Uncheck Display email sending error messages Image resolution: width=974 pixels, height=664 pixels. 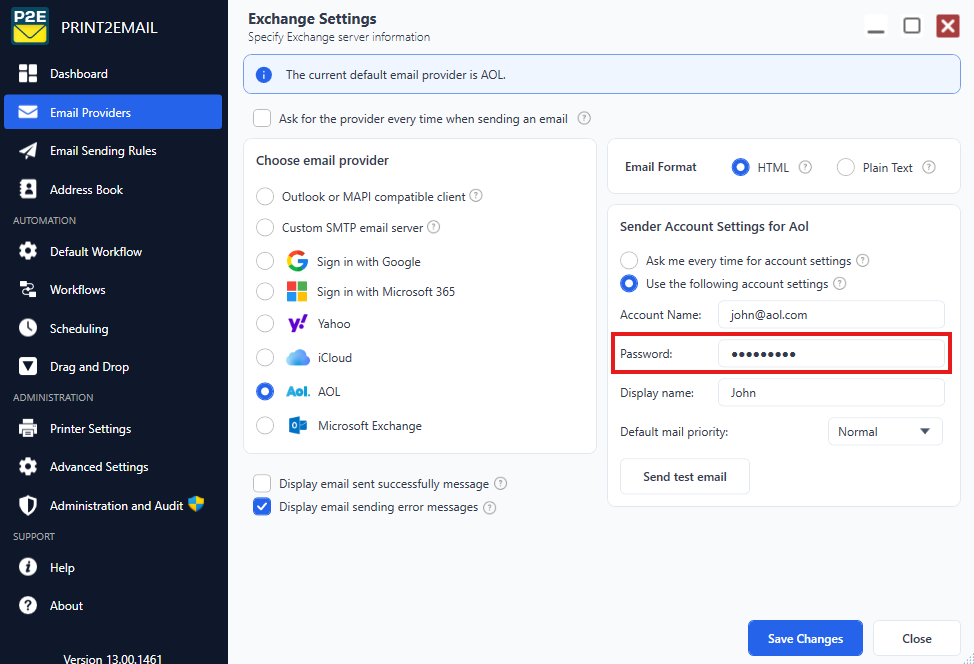point(262,507)
